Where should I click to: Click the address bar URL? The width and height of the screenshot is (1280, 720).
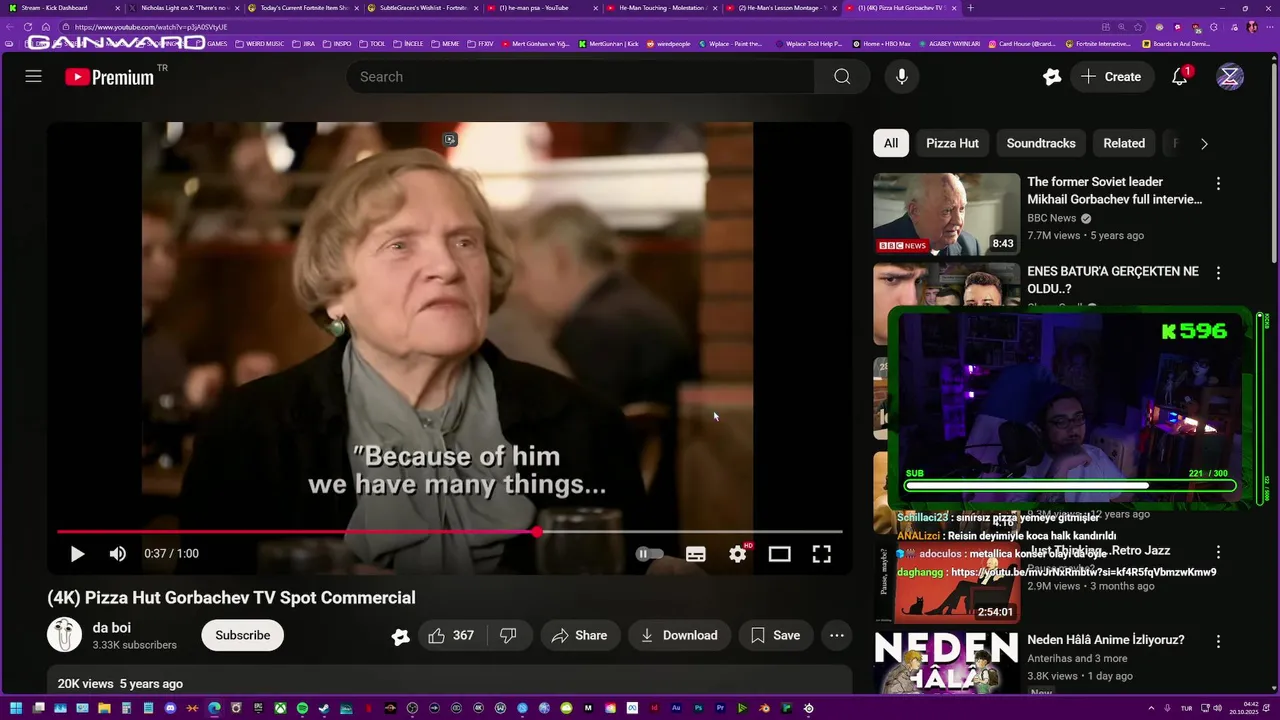pos(151,27)
